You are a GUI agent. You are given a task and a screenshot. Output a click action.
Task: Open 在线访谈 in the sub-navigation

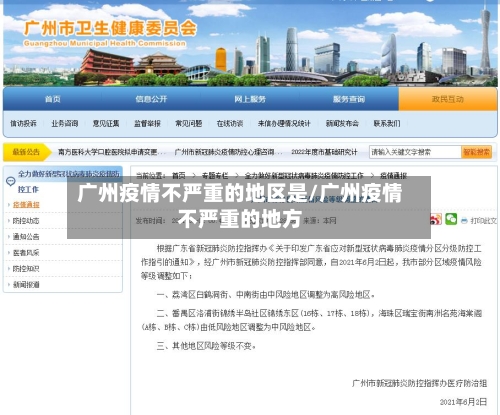(x=230, y=123)
